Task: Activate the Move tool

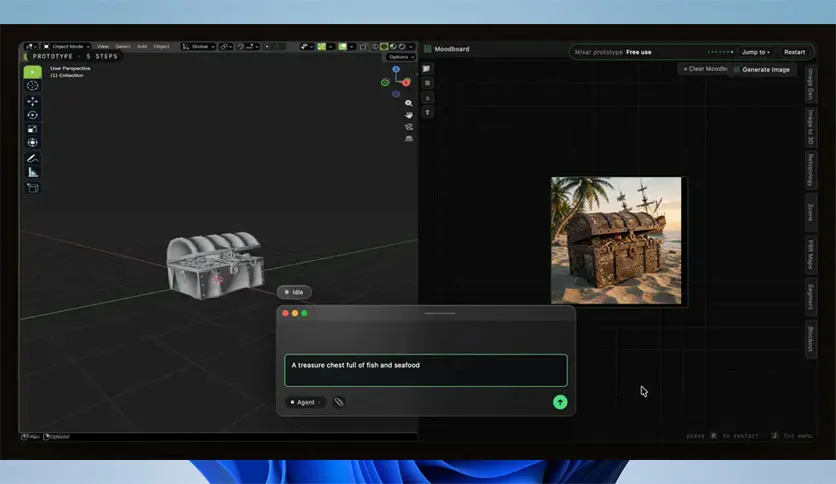Action: pyautogui.click(x=33, y=101)
